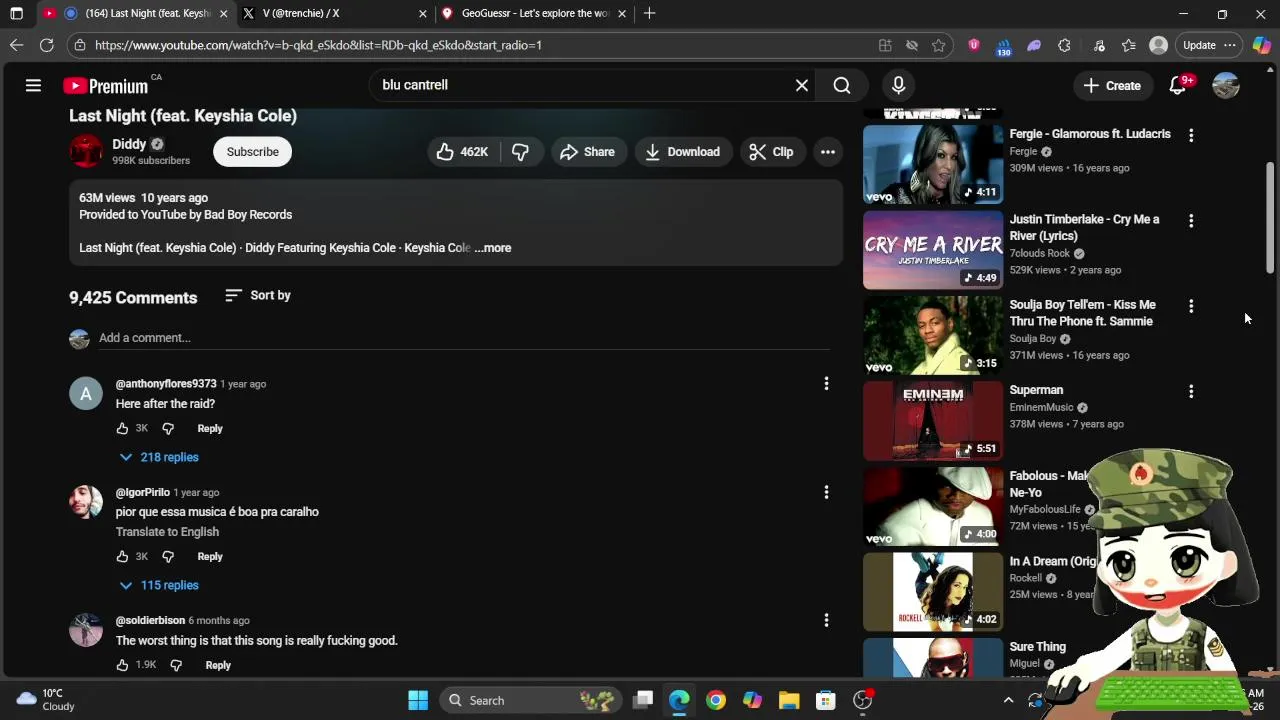The width and height of the screenshot is (1280, 720).
Task: Open options menu for anthonyflores9373's comment
Action: [x=826, y=384]
